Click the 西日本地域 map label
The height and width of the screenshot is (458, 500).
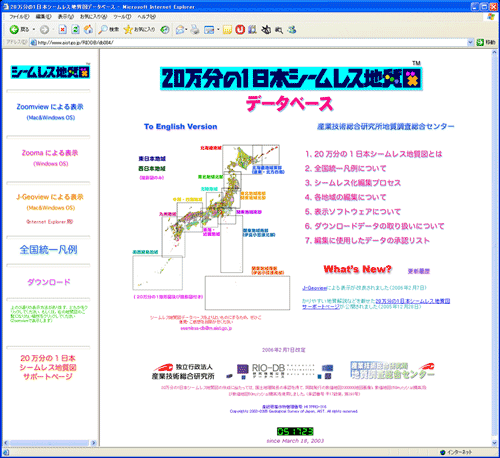tap(152, 169)
